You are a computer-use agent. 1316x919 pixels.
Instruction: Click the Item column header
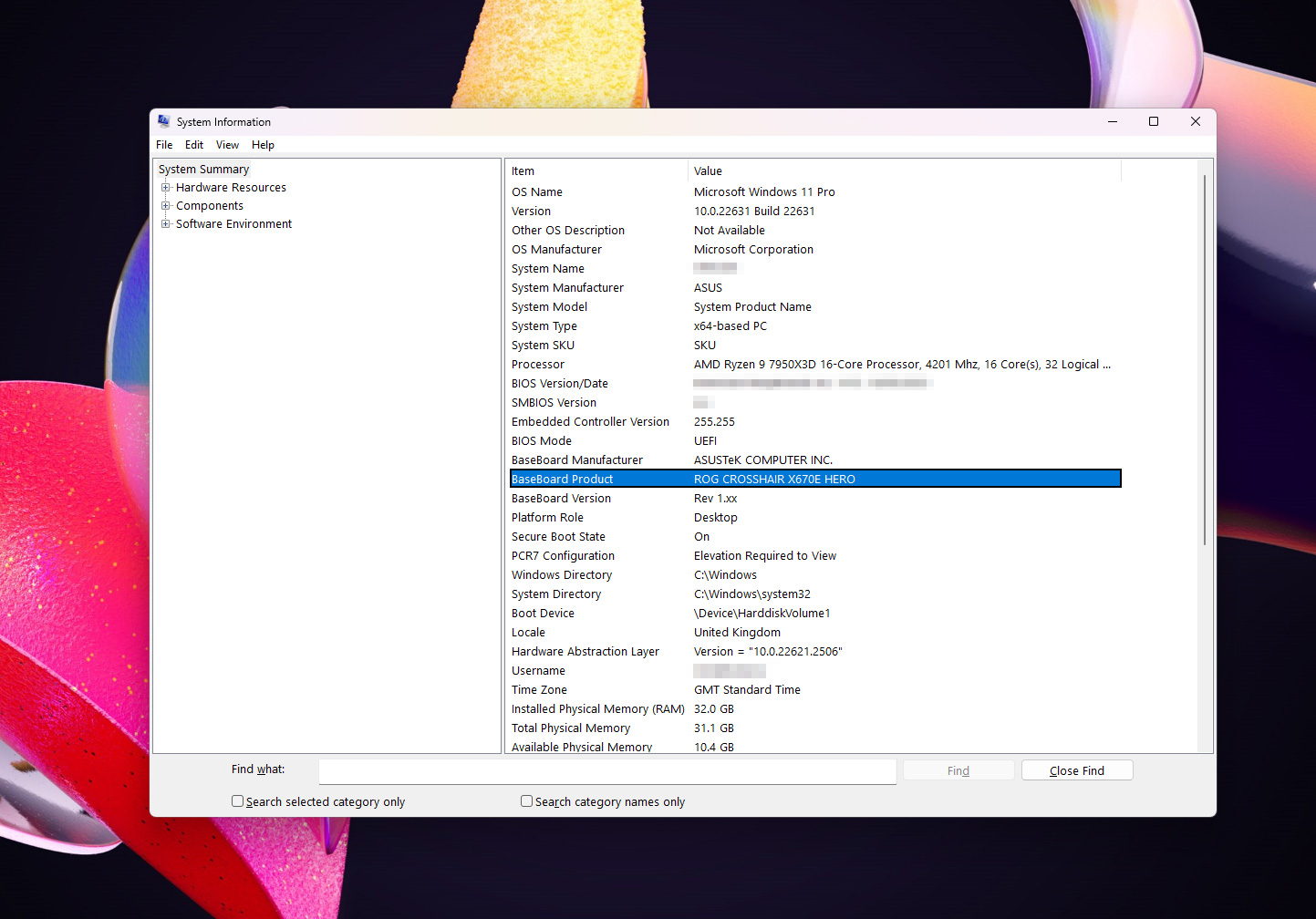tap(596, 171)
